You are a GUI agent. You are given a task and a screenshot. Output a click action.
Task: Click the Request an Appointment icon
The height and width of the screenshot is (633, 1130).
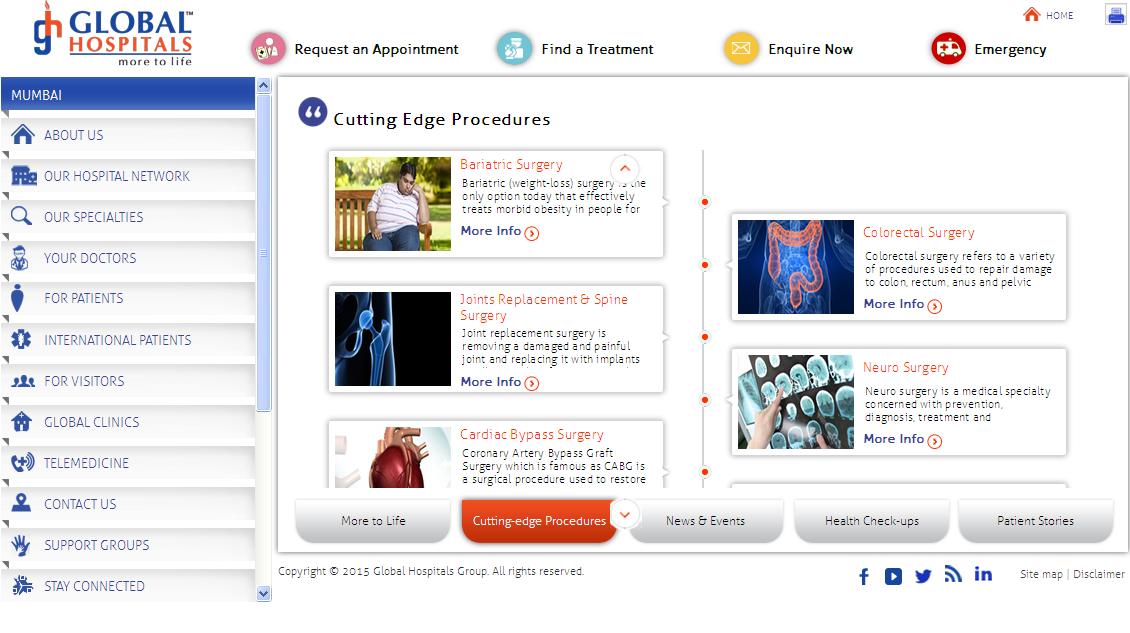click(x=267, y=49)
